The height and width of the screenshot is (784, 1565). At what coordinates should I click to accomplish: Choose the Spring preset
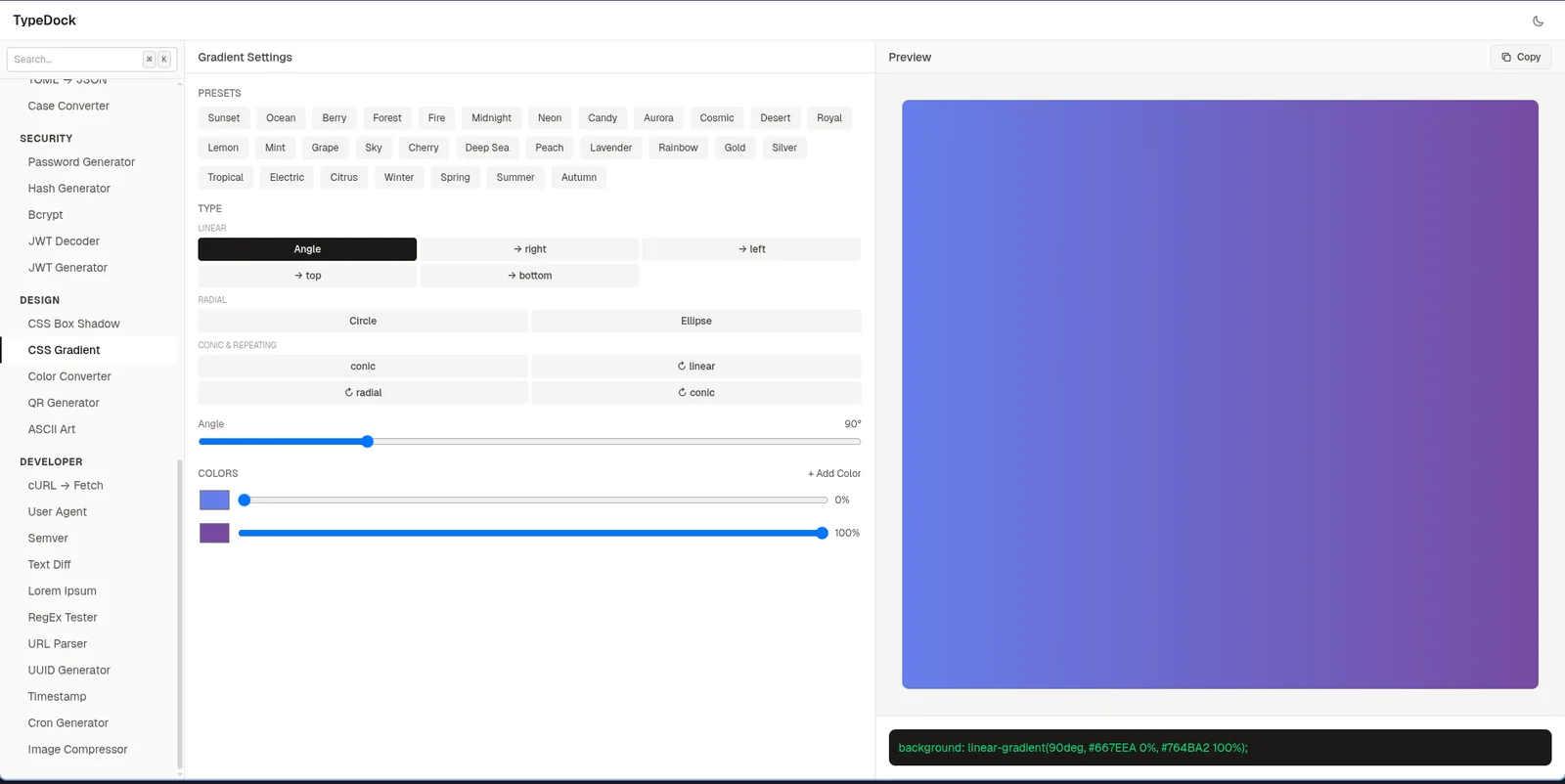(x=455, y=178)
